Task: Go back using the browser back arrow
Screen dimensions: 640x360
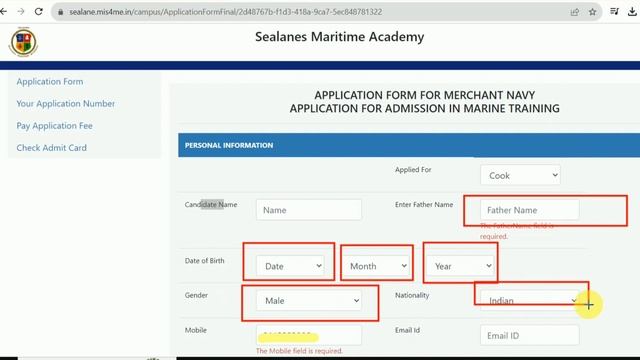Action: tap(3, 11)
